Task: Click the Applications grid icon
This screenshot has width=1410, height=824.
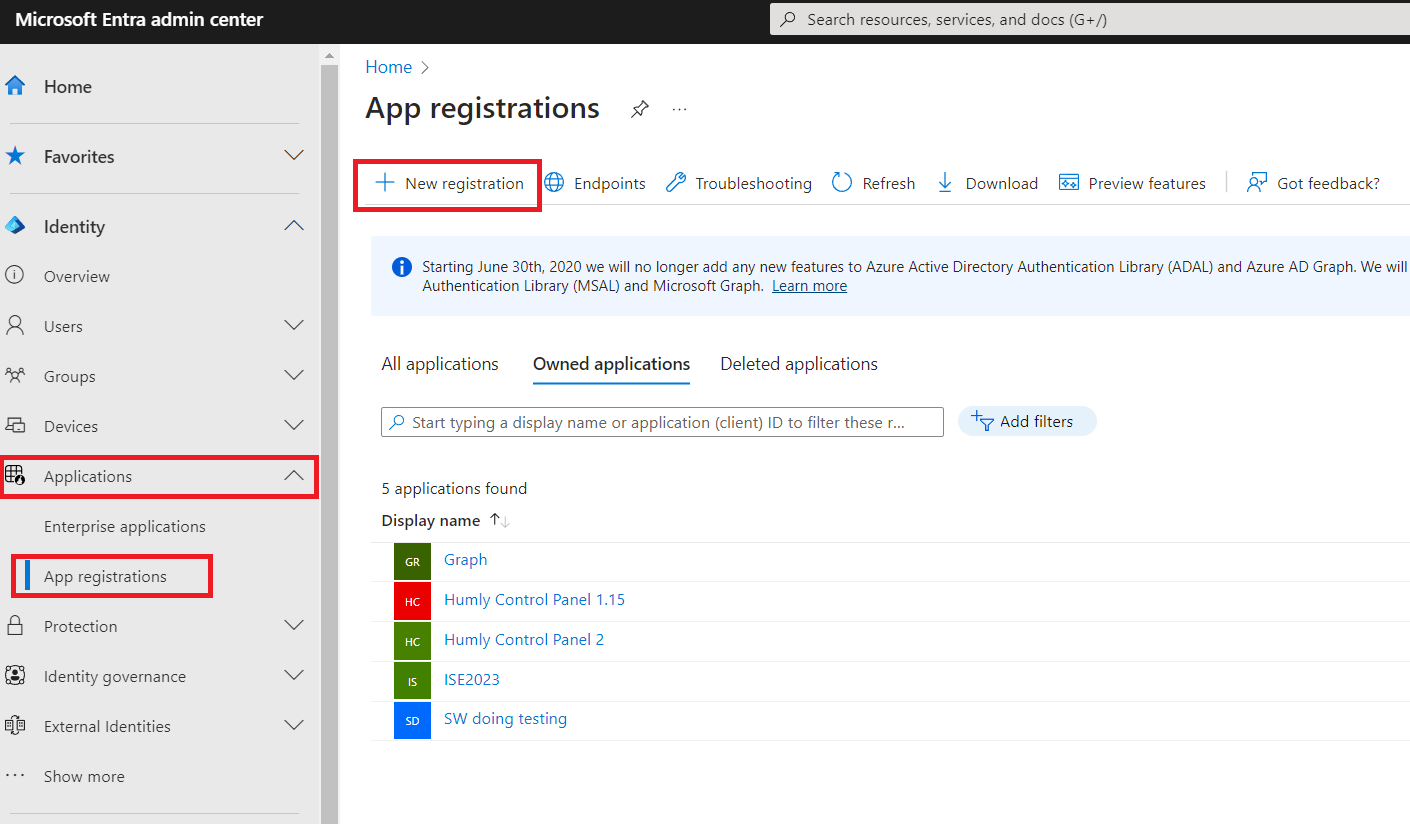Action: 15,475
